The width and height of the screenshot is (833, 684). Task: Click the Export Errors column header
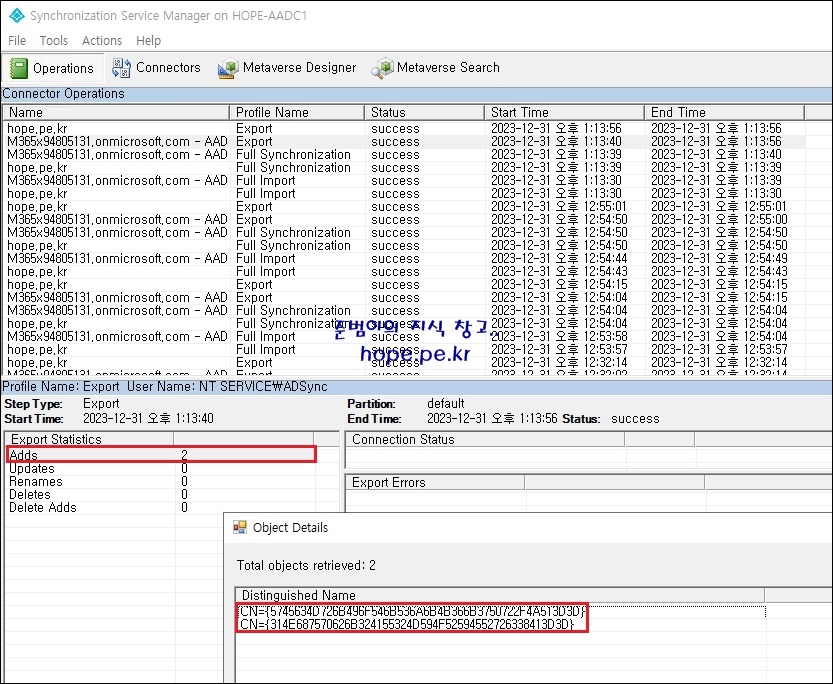click(435, 482)
